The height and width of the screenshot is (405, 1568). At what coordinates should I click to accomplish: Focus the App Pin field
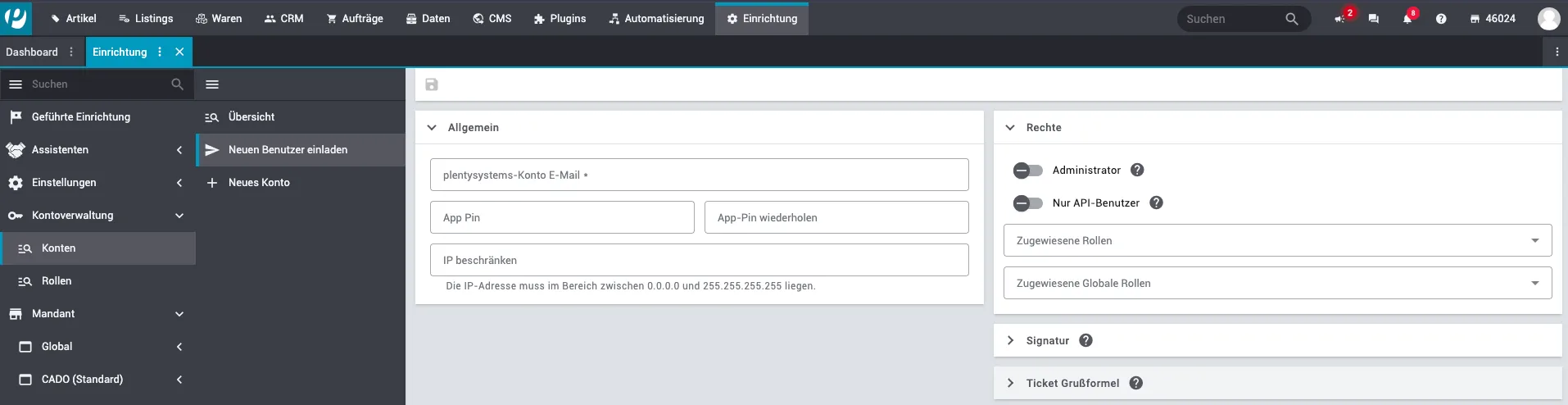562,217
